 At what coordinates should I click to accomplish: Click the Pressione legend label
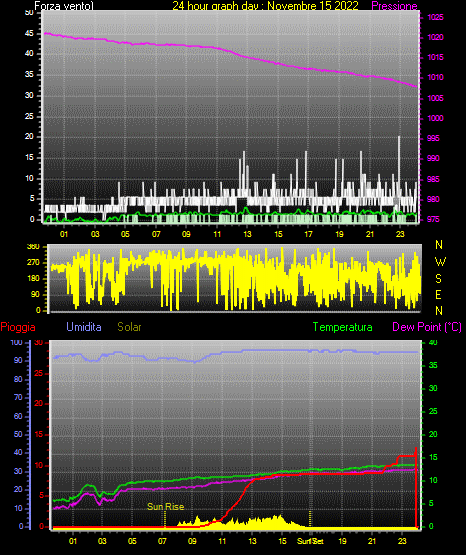pos(394,6)
